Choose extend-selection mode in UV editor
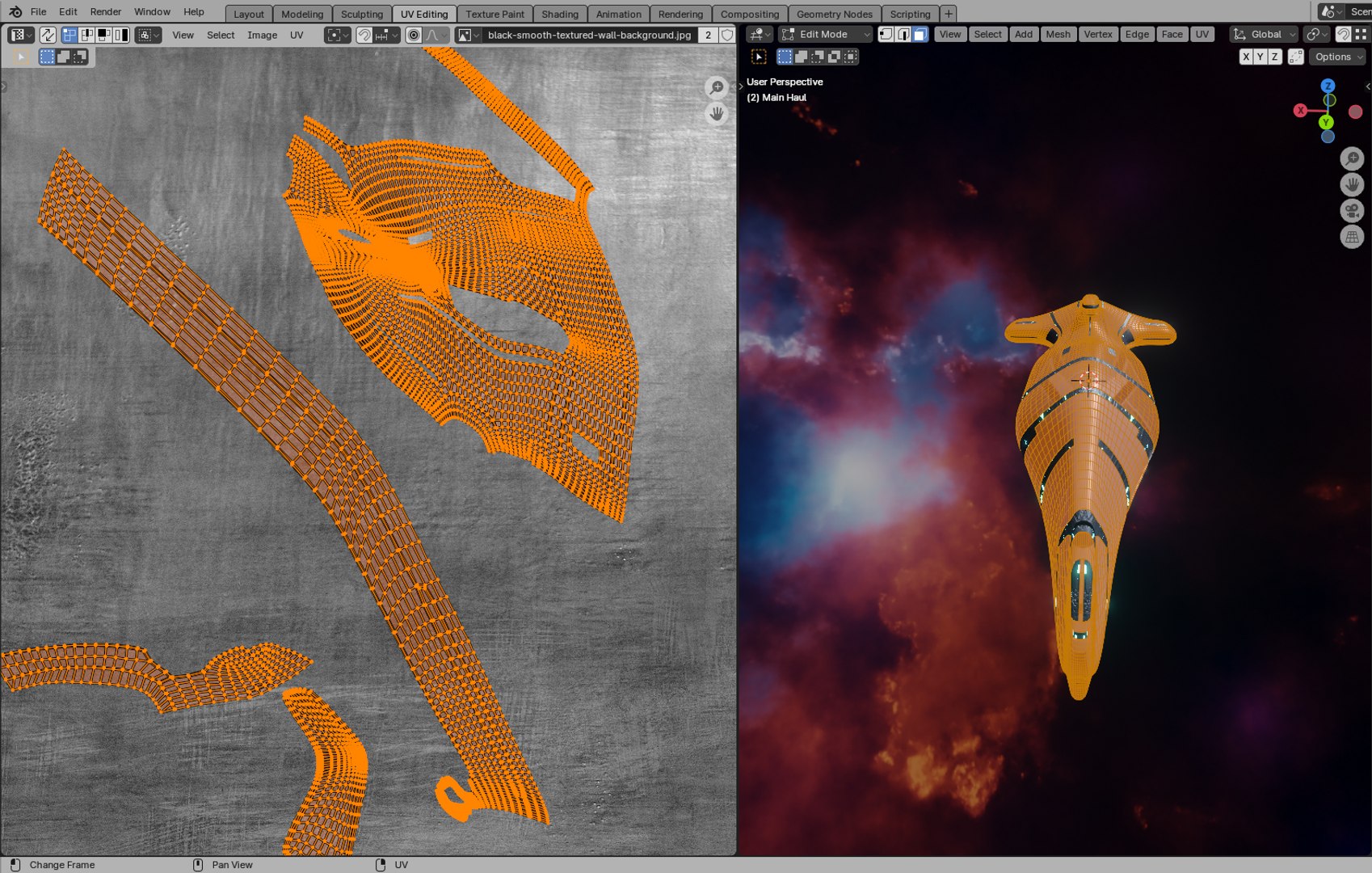 coord(63,57)
